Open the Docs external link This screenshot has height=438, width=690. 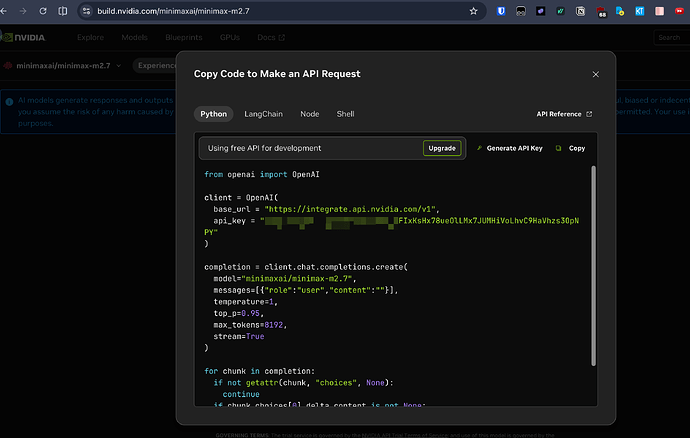pos(271,37)
